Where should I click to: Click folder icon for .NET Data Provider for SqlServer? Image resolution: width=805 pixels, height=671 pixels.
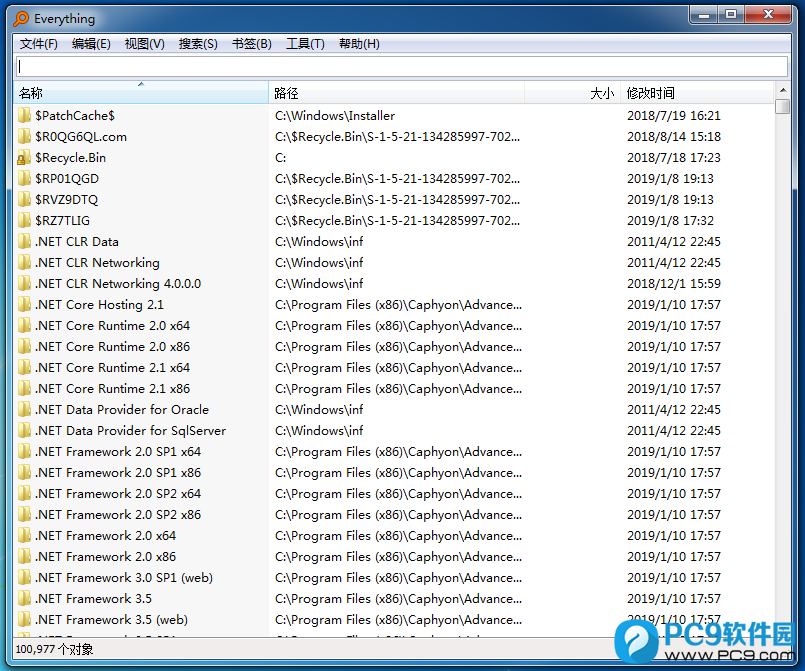(24, 431)
